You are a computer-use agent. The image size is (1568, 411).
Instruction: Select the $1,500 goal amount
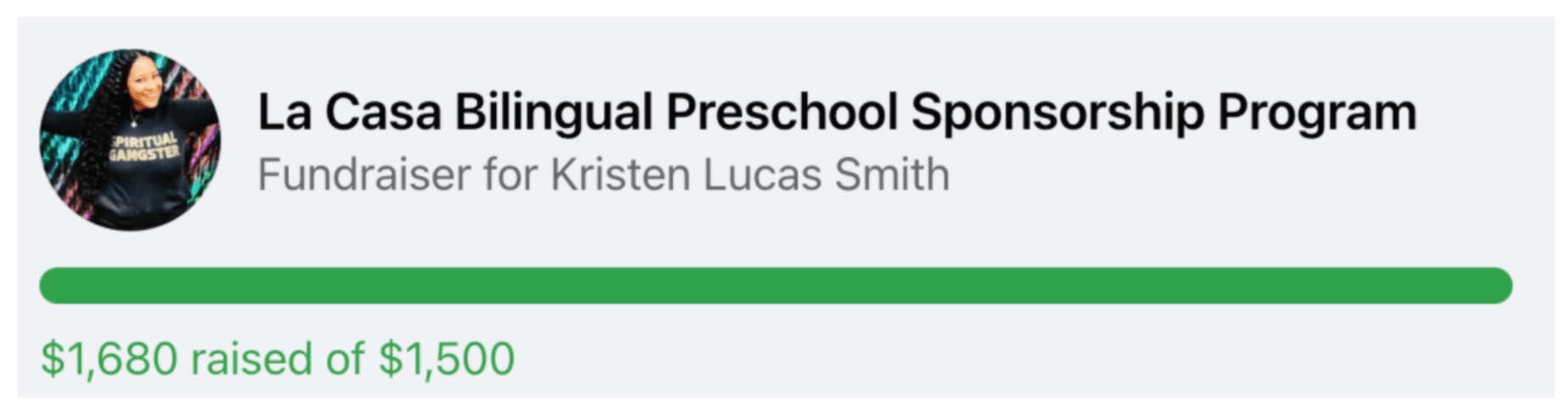(446, 358)
